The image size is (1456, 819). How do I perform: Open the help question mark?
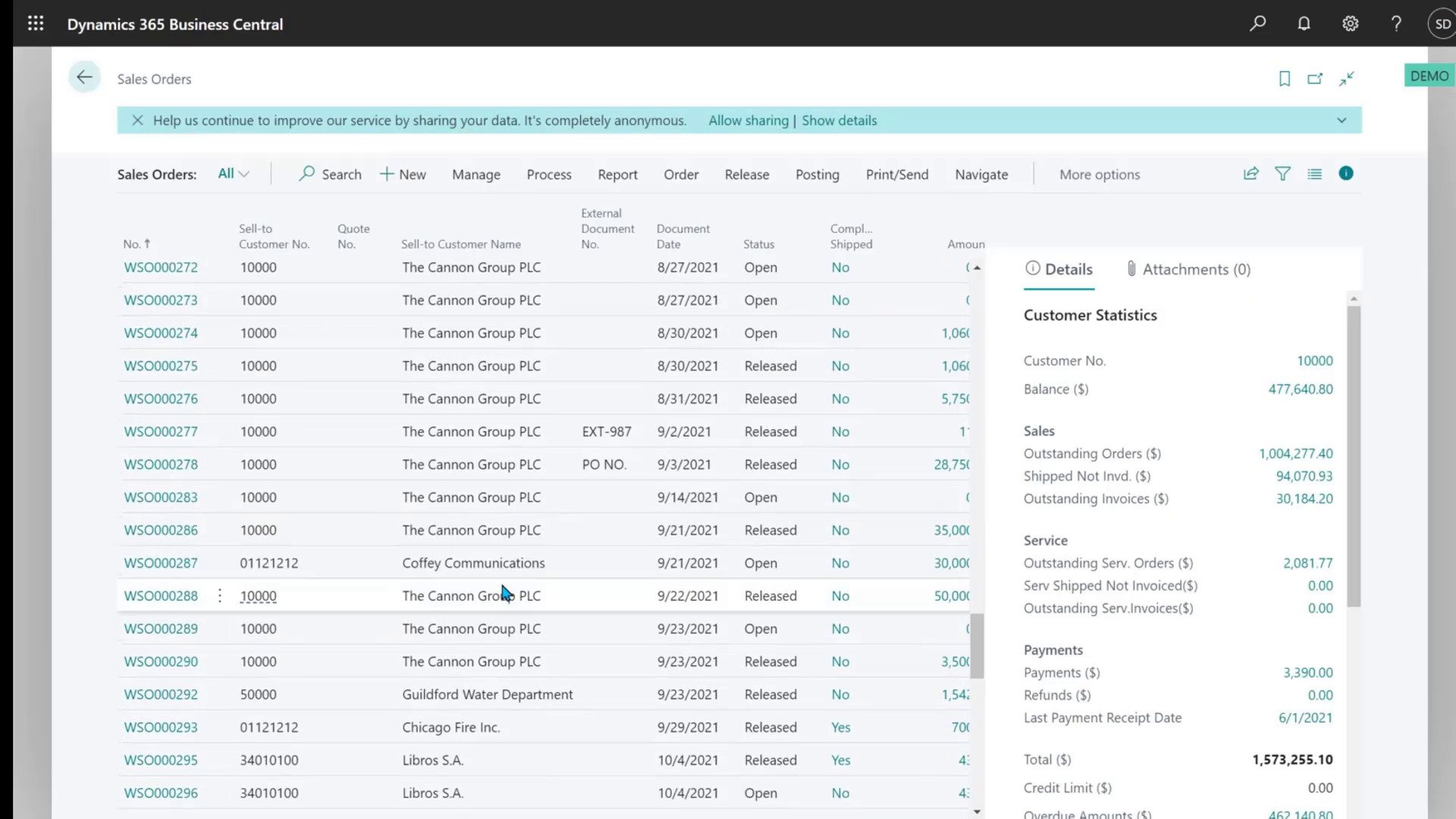(1396, 24)
